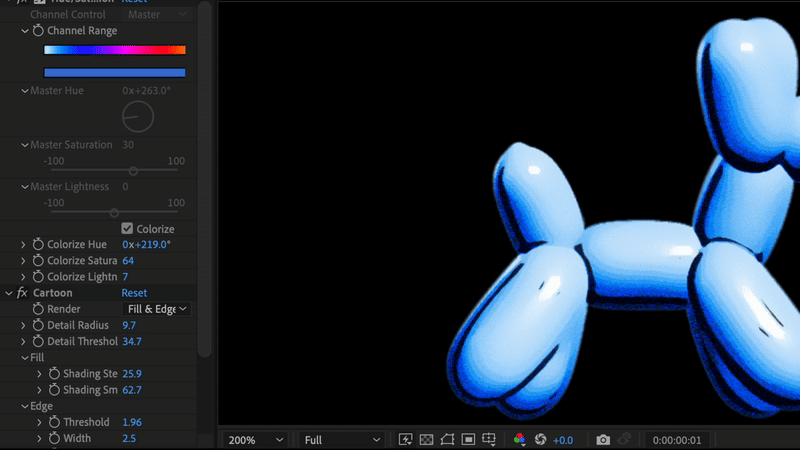Open the Full resolution dropdown

point(341,440)
